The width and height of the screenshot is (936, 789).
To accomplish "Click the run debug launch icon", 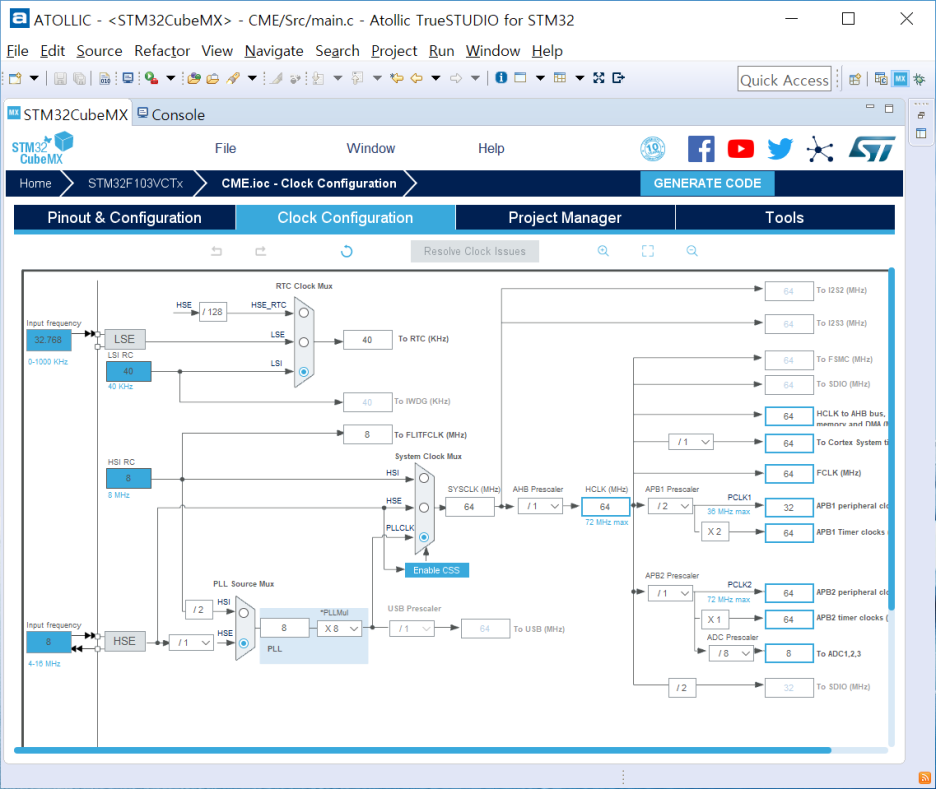I will point(152,78).
